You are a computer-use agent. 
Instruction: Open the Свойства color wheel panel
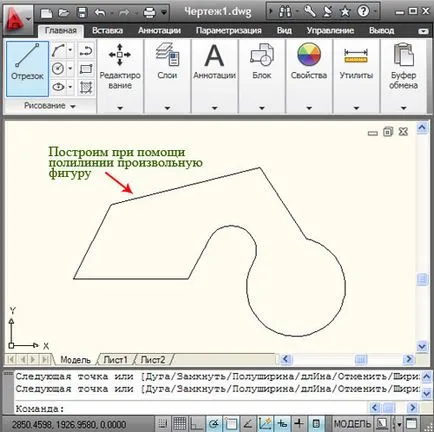309,62
